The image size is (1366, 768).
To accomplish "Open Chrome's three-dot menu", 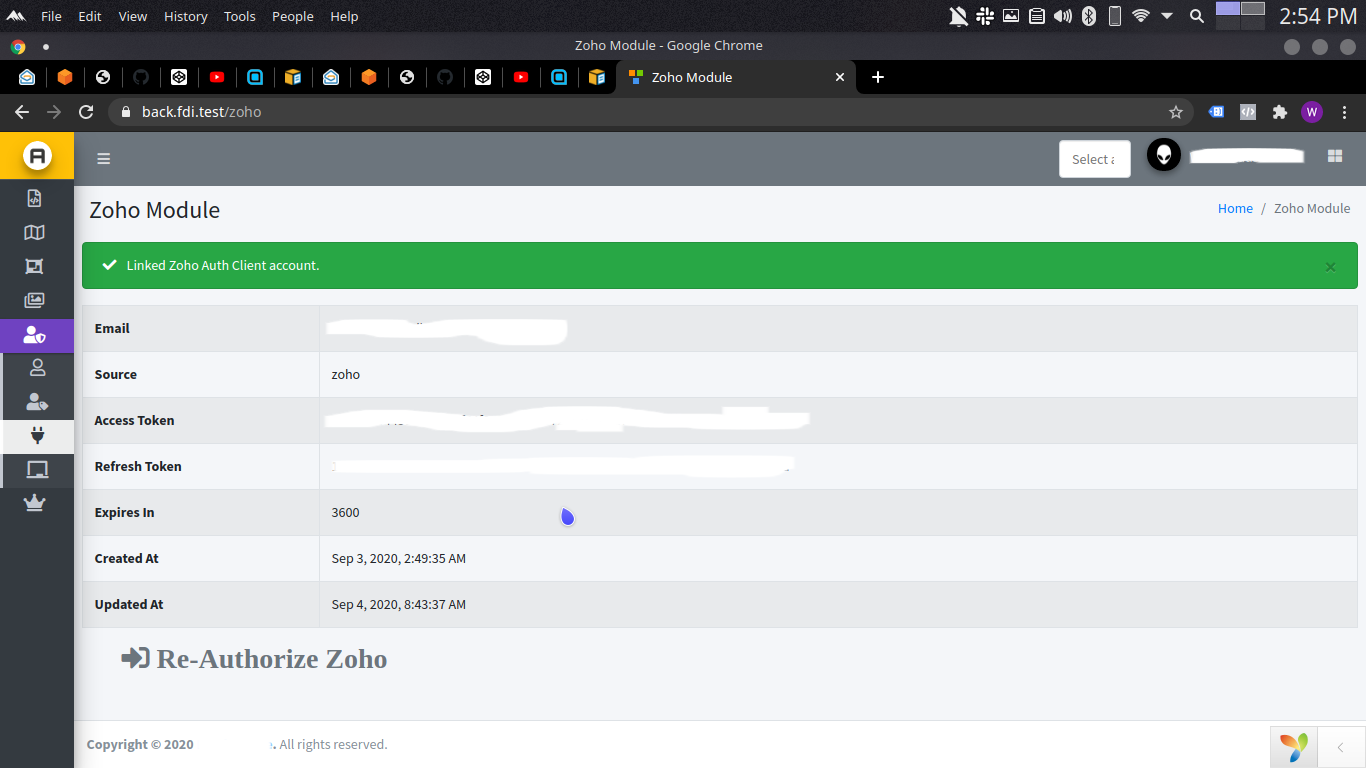I will [x=1345, y=112].
